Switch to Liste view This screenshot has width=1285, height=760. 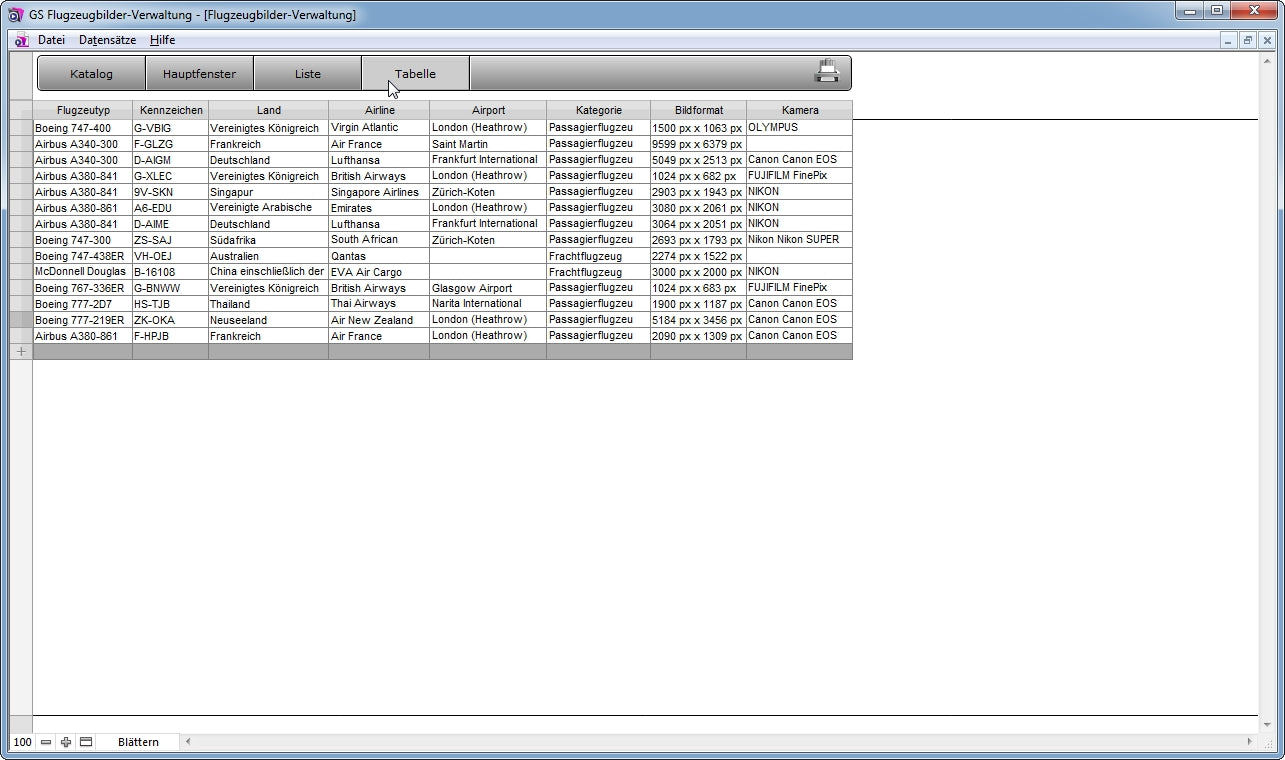tap(307, 74)
